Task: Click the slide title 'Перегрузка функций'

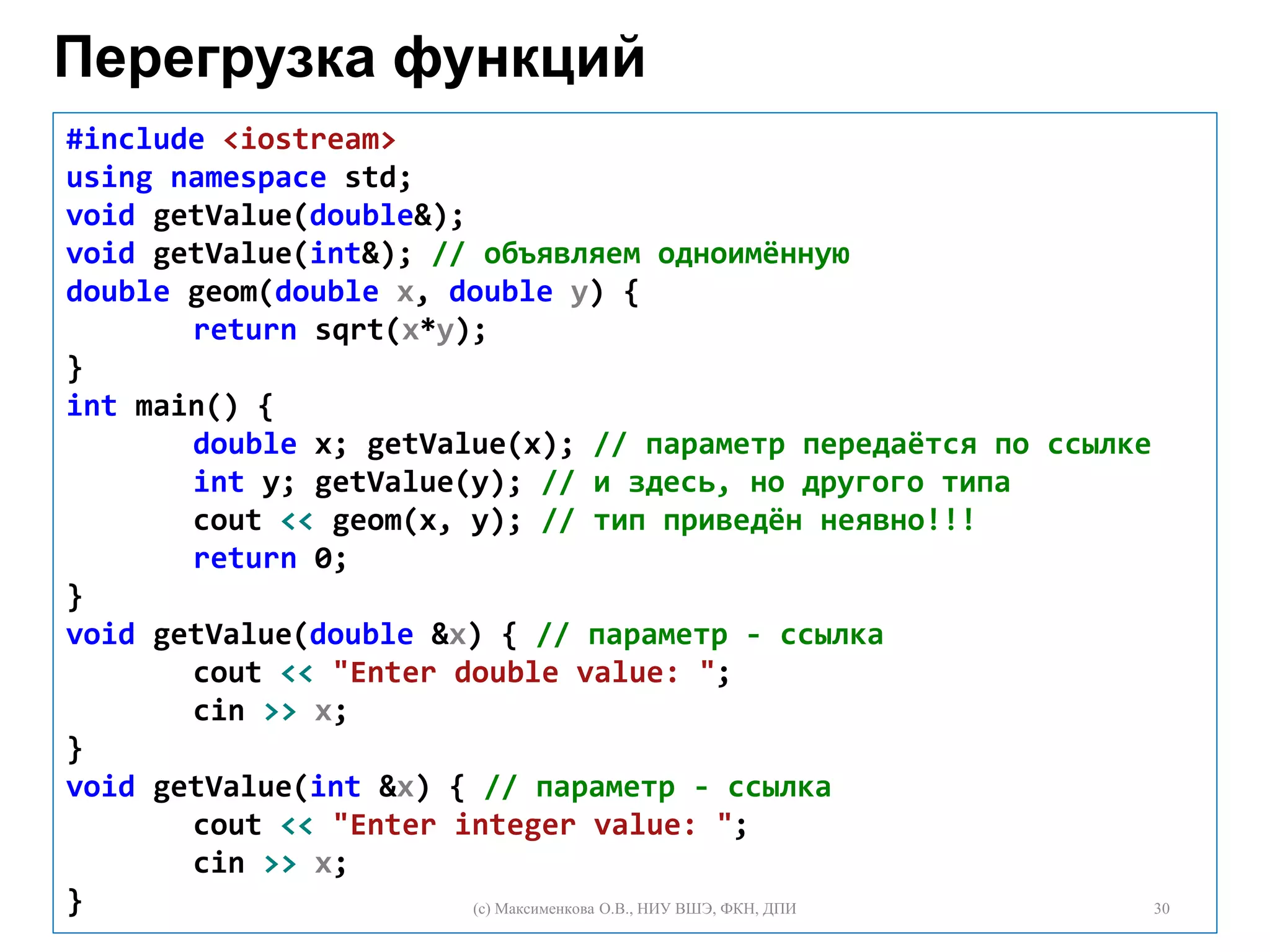Action: 349,58
